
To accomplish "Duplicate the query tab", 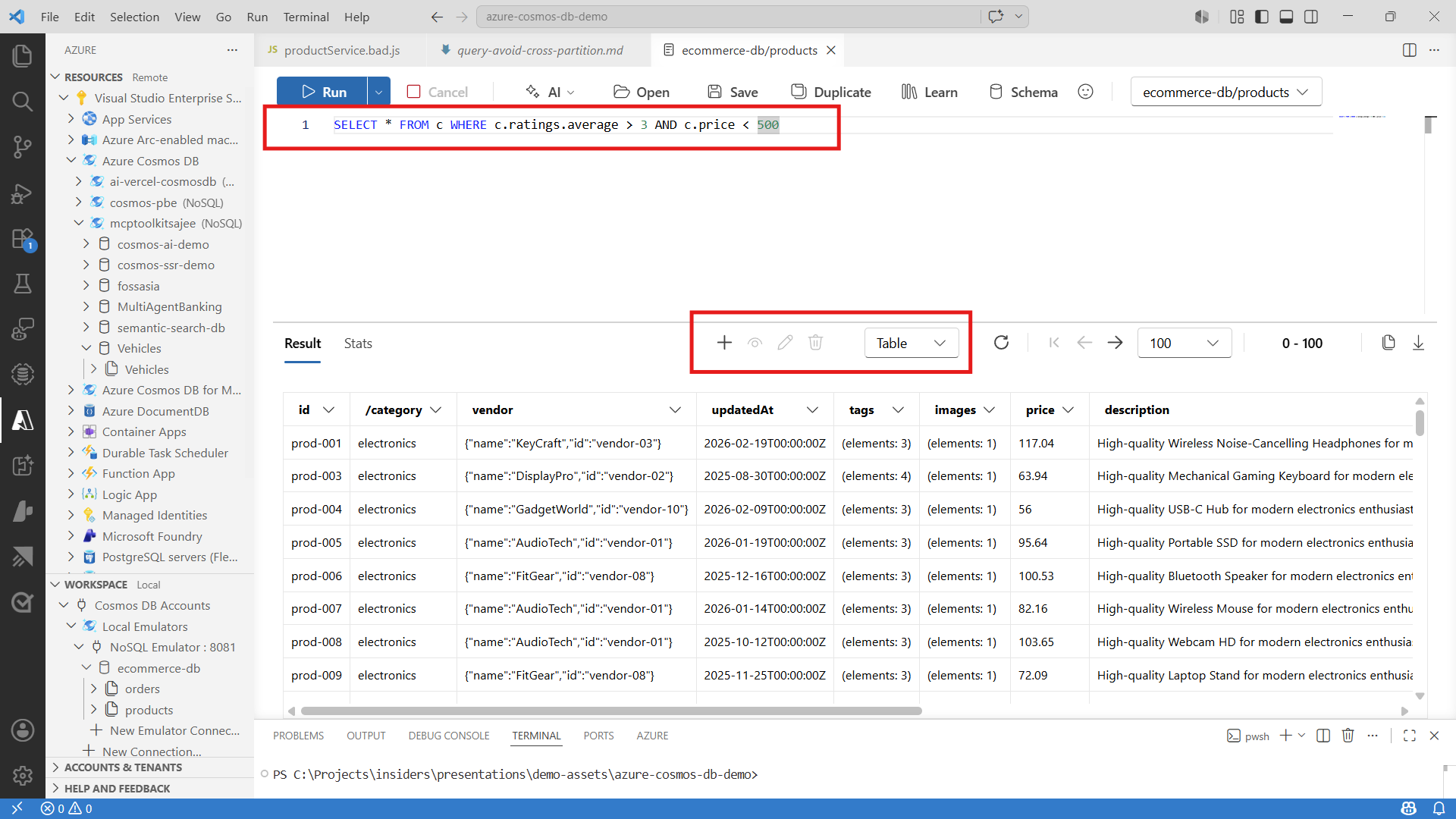I will pos(831,92).
